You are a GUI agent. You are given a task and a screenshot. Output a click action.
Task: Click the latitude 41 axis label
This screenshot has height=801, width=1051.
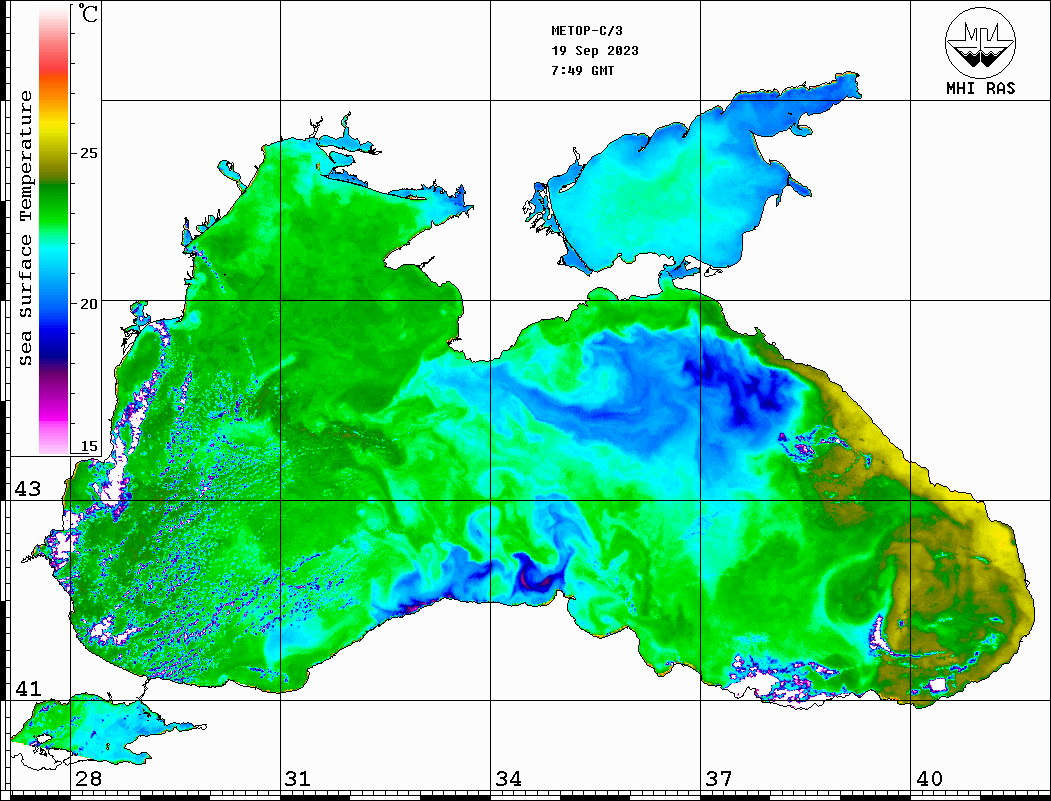28,688
